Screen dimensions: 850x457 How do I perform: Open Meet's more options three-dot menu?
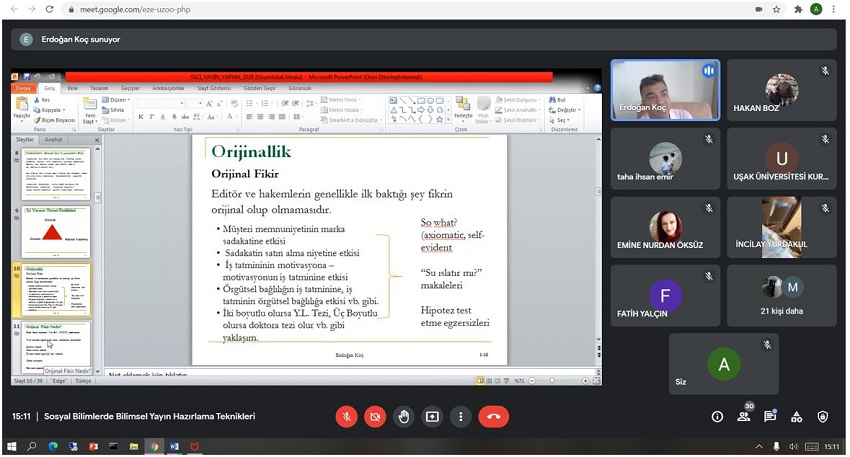point(460,417)
